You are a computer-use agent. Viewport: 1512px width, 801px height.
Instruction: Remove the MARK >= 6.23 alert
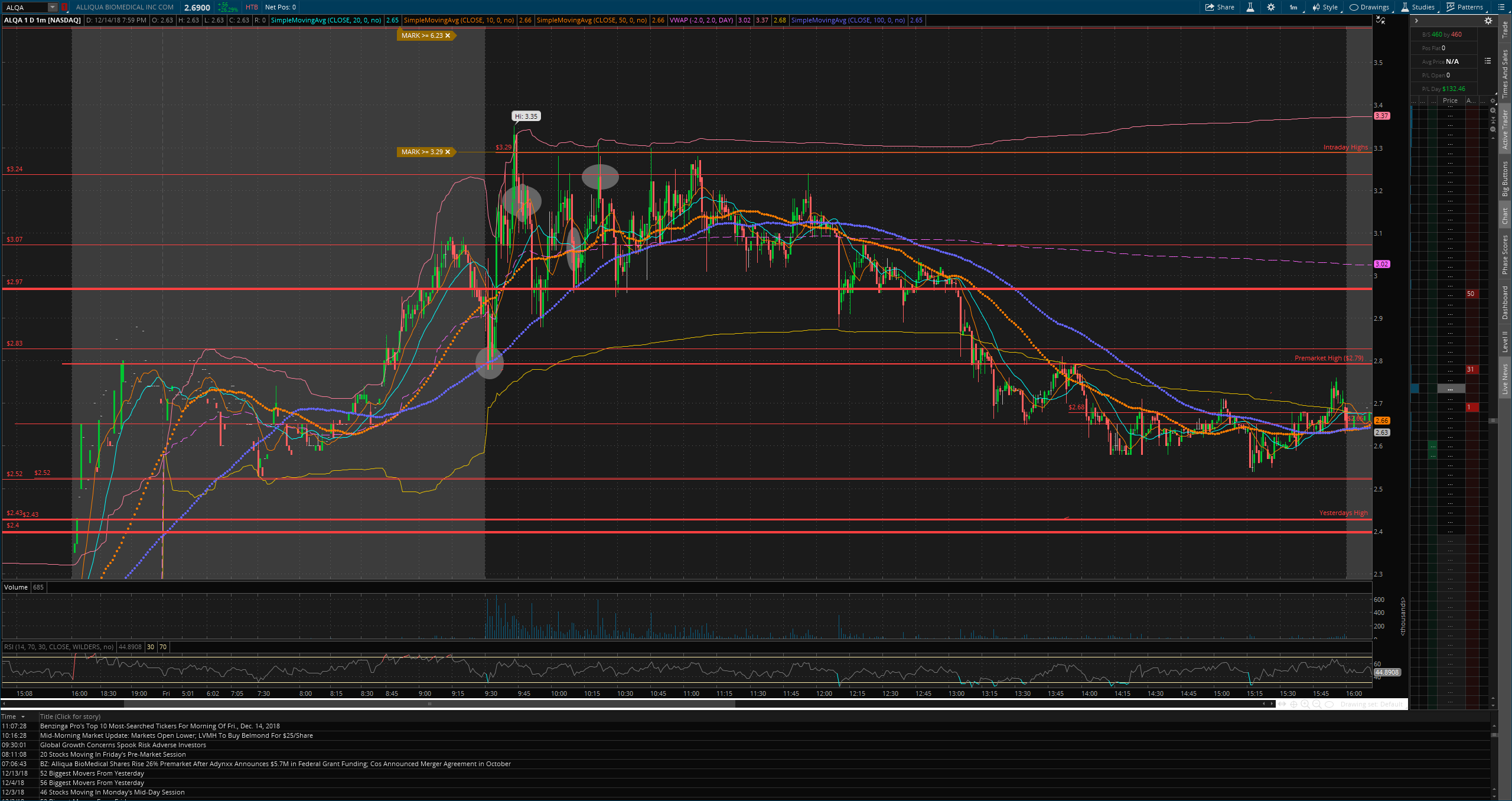tap(448, 35)
